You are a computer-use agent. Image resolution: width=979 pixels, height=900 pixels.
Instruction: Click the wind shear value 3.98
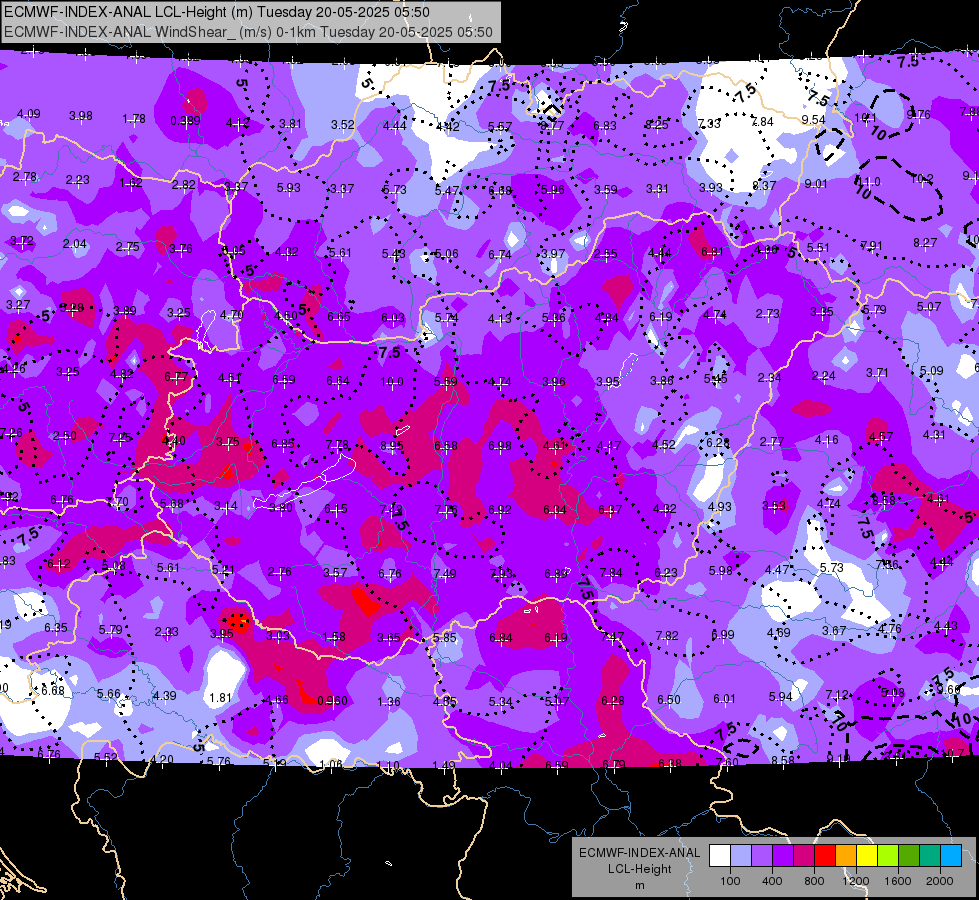point(81,116)
